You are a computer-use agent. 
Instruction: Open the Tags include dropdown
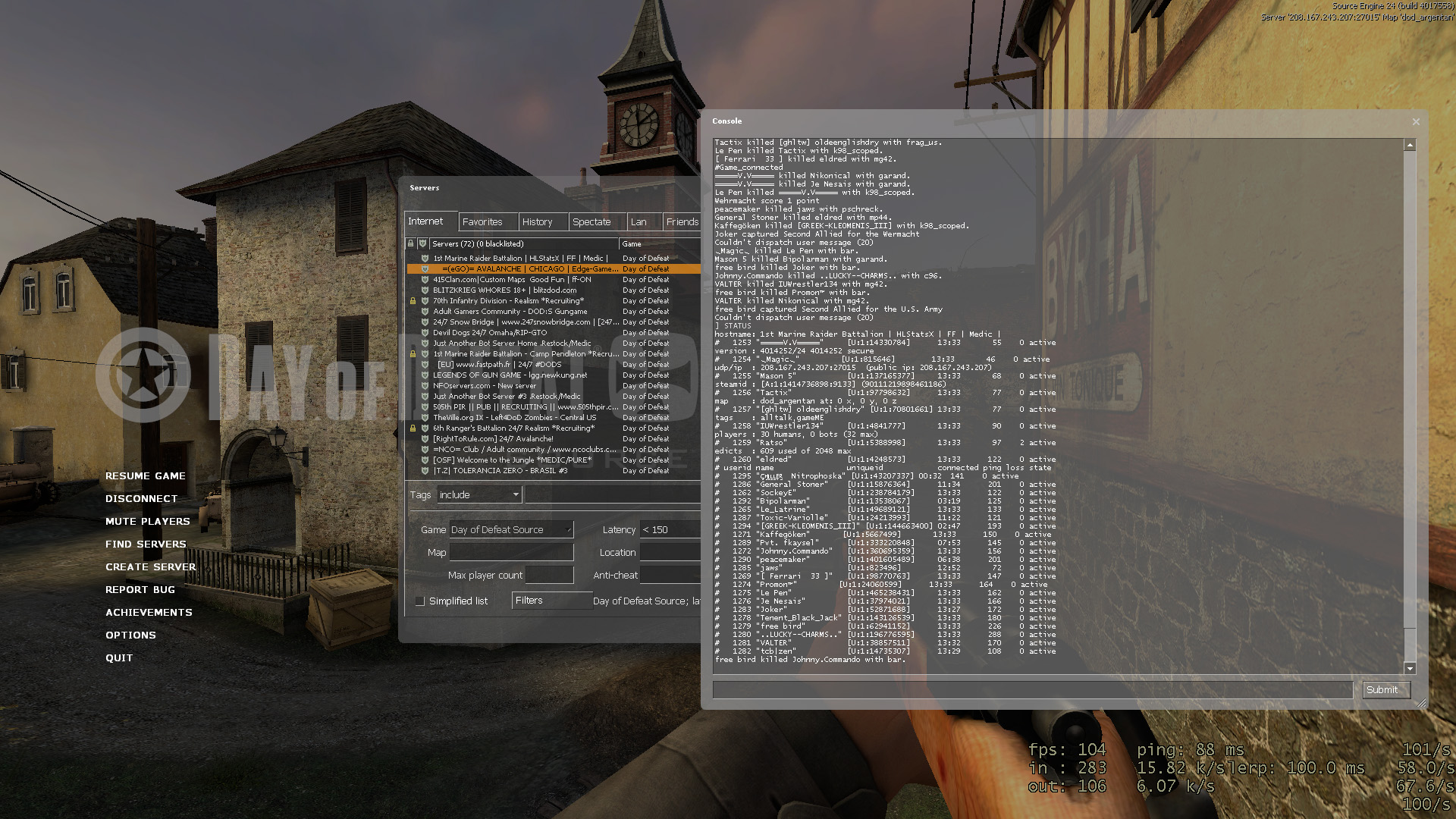479,494
